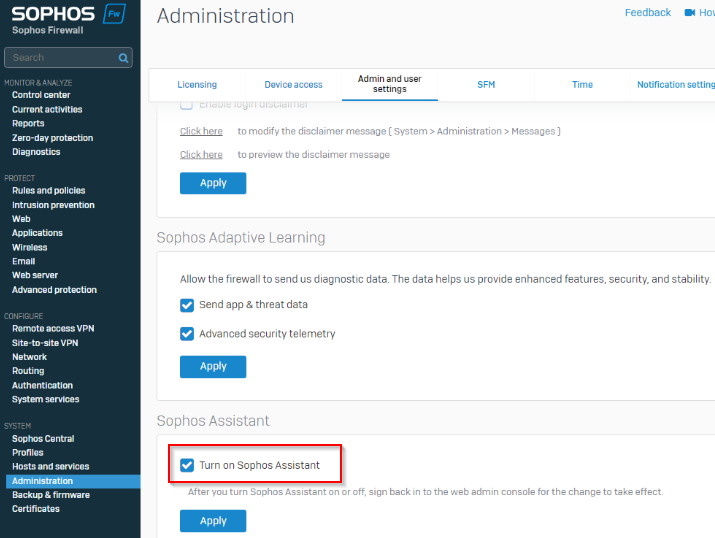Viewport: 715px width, 538px height.
Task: Open the Time tab
Action: [x=582, y=85]
